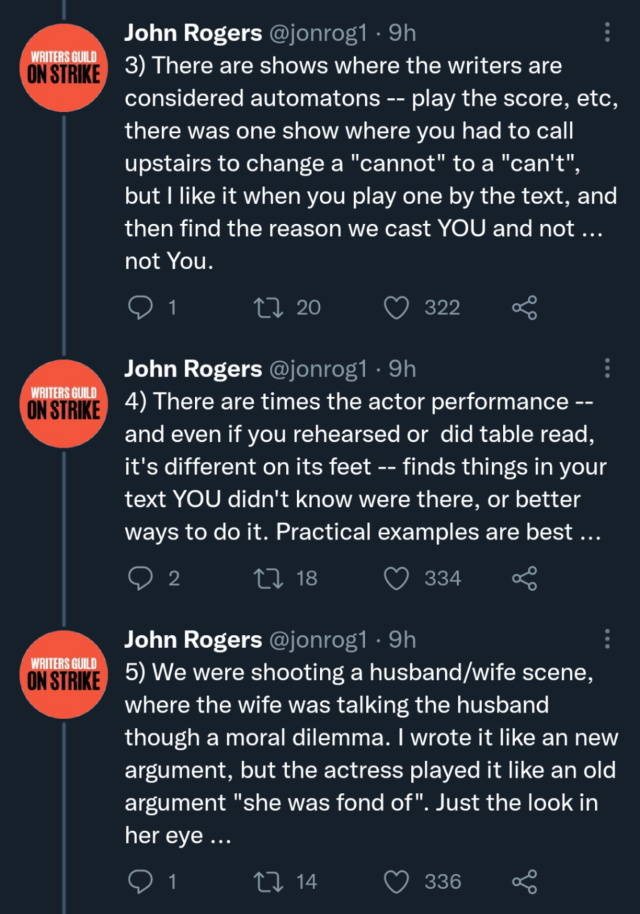Like the tweet with 322 likes
This screenshot has height=914, width=640.
click(398, 307)
